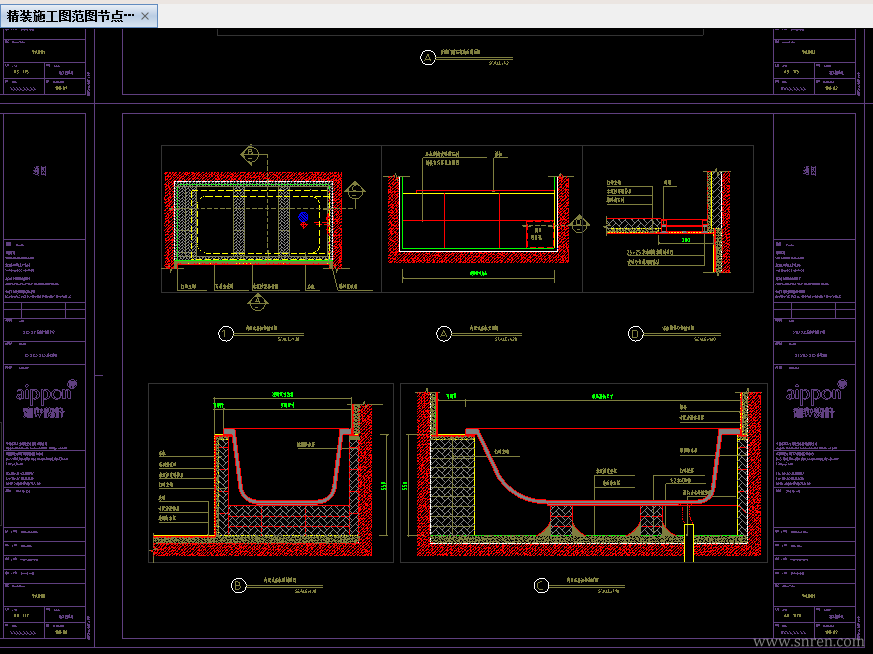Select the D detail callout symbol beside the elevation
The height and width of the screenshot is (654, 873).
point(579,224)
